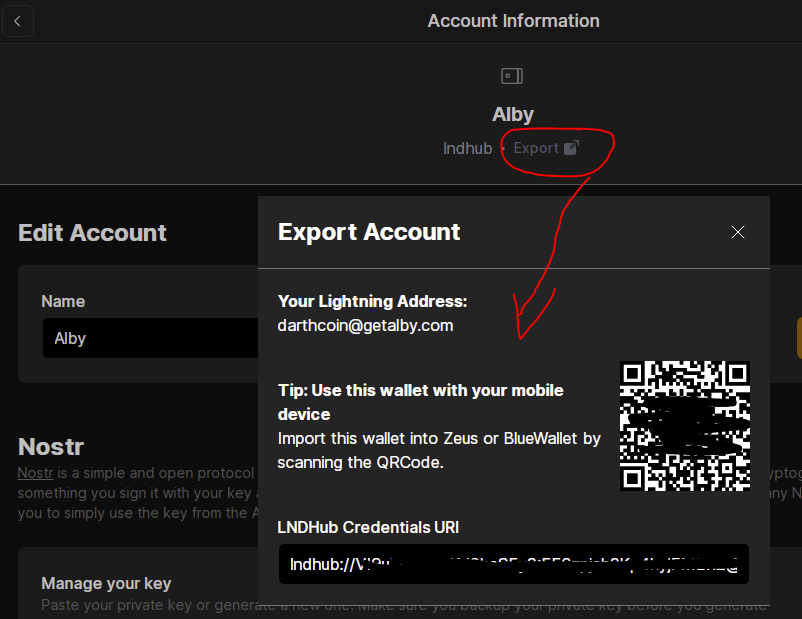This screenshot has height=619, width=802.
Task: Click the wallet icon above Alby
Action: pos(512,76)
